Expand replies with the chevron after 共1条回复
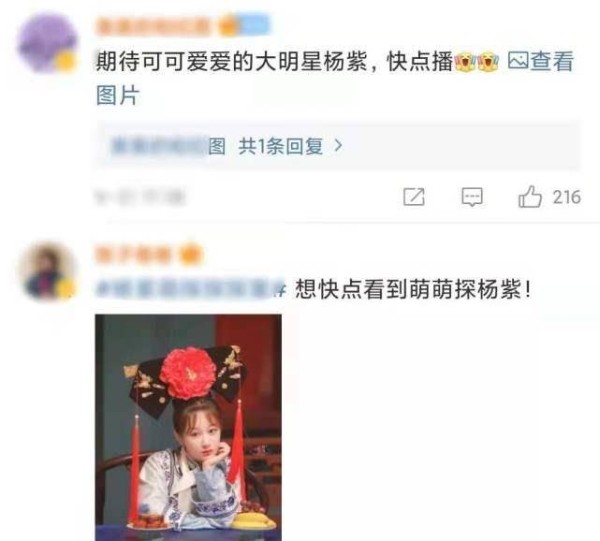This screenshot has width=600, height=541. click(338, 146)
